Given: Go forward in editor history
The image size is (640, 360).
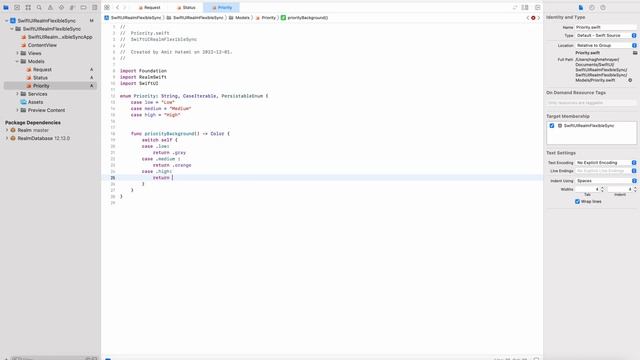Looking at the screenshot, I should [125, 7].
